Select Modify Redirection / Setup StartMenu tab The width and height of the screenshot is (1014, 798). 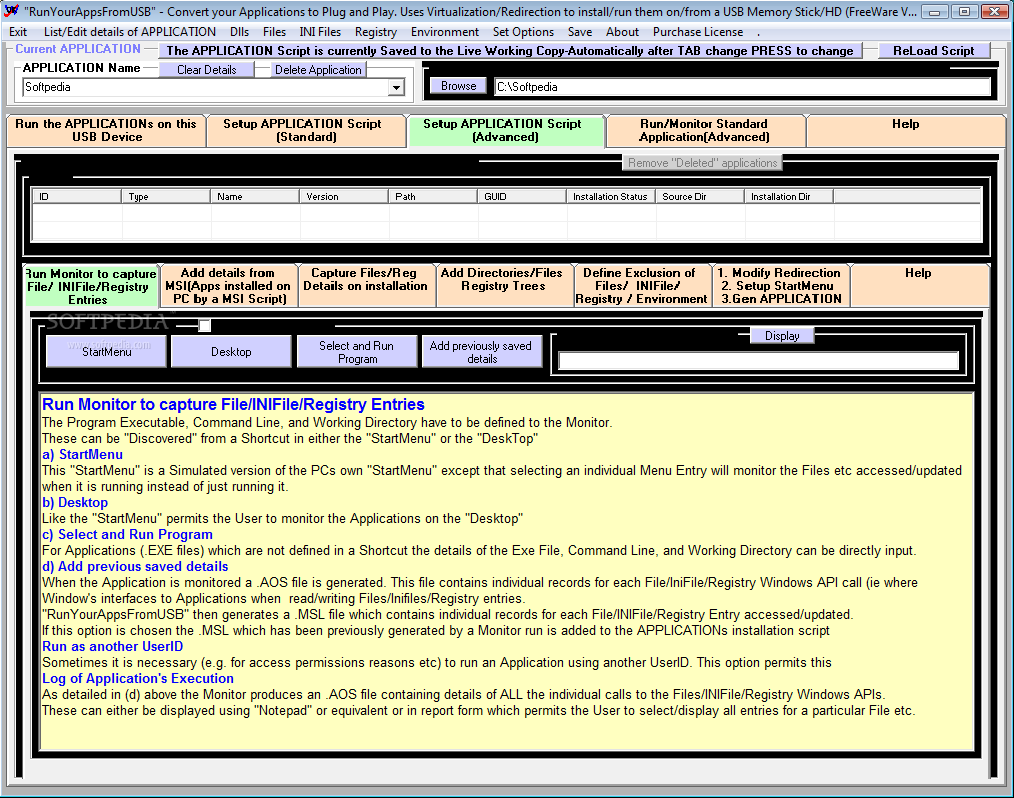pos(781,286)
